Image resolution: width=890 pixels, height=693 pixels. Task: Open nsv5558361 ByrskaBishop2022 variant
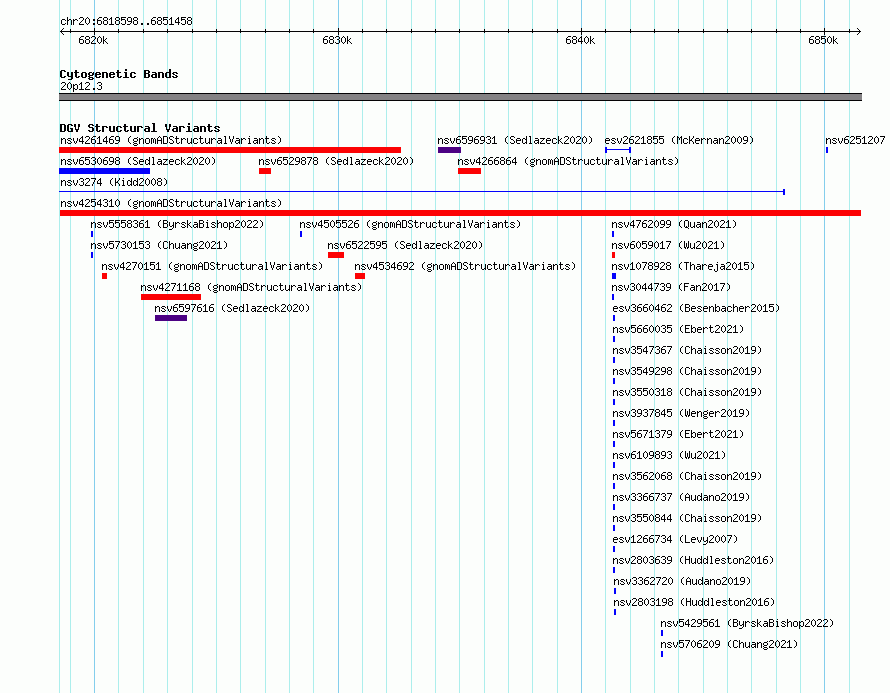177,224
